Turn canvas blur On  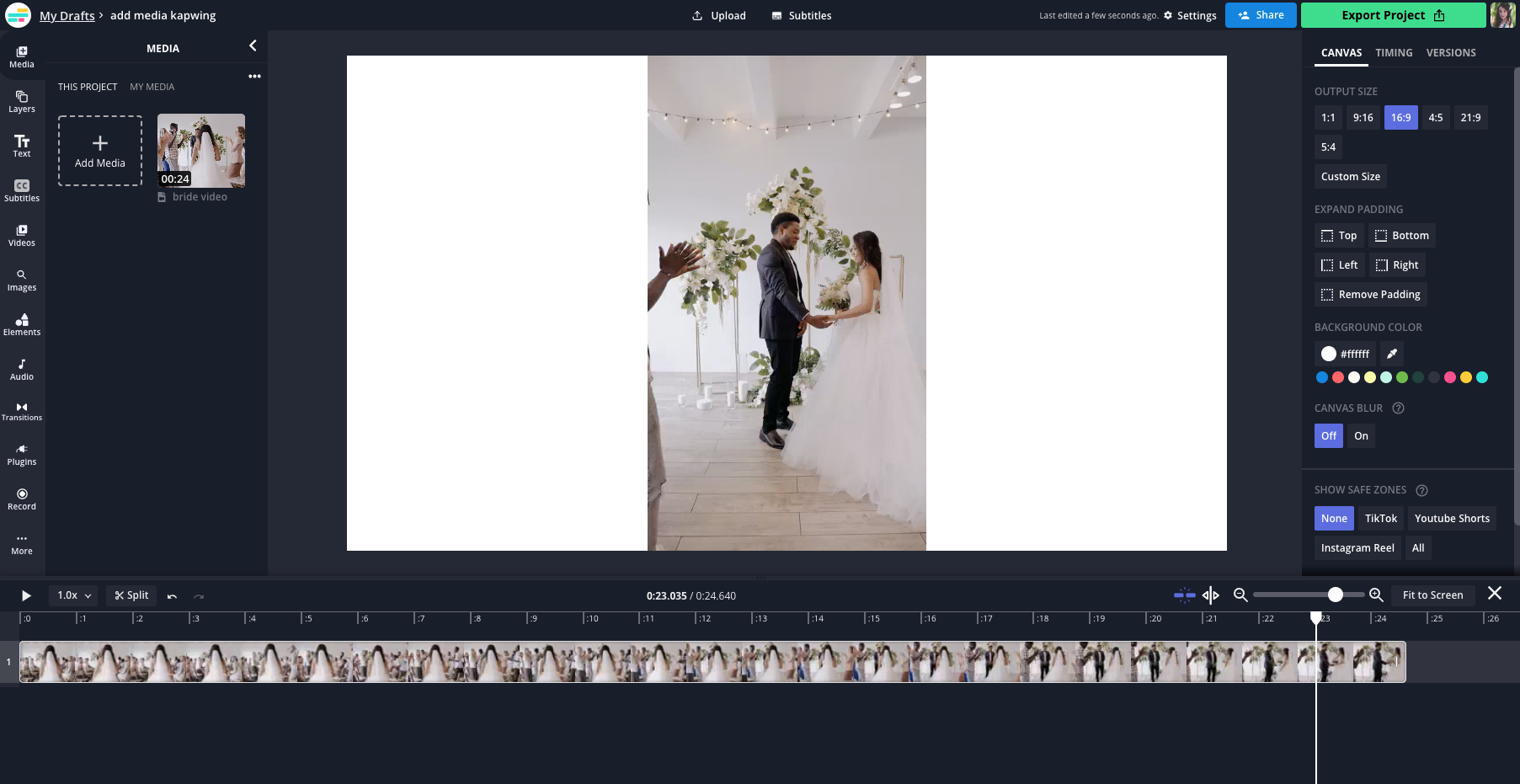1361,436
